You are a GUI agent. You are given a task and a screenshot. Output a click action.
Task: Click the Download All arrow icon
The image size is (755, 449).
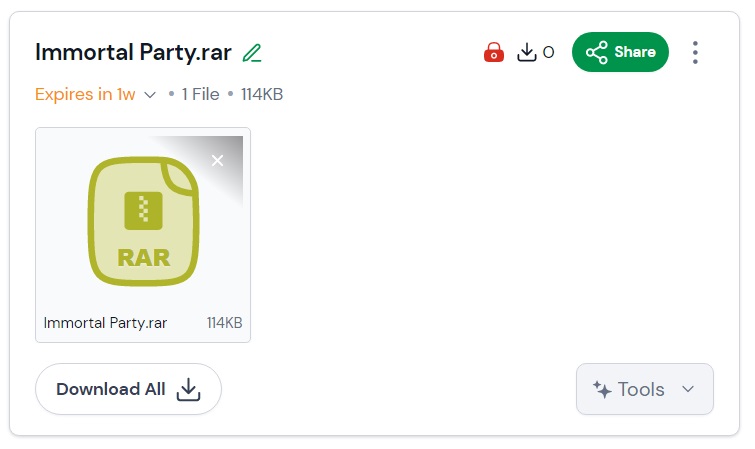188,389
